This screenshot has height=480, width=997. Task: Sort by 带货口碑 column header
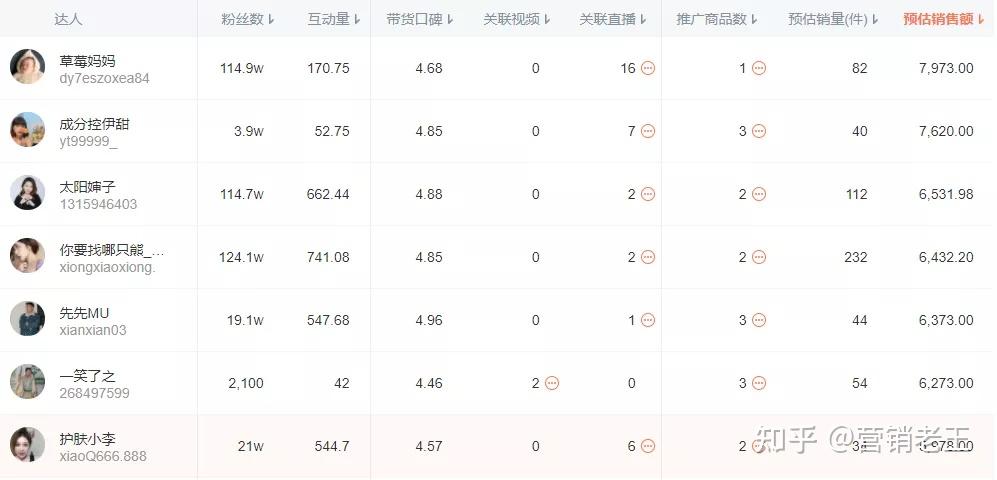[420, 19]
